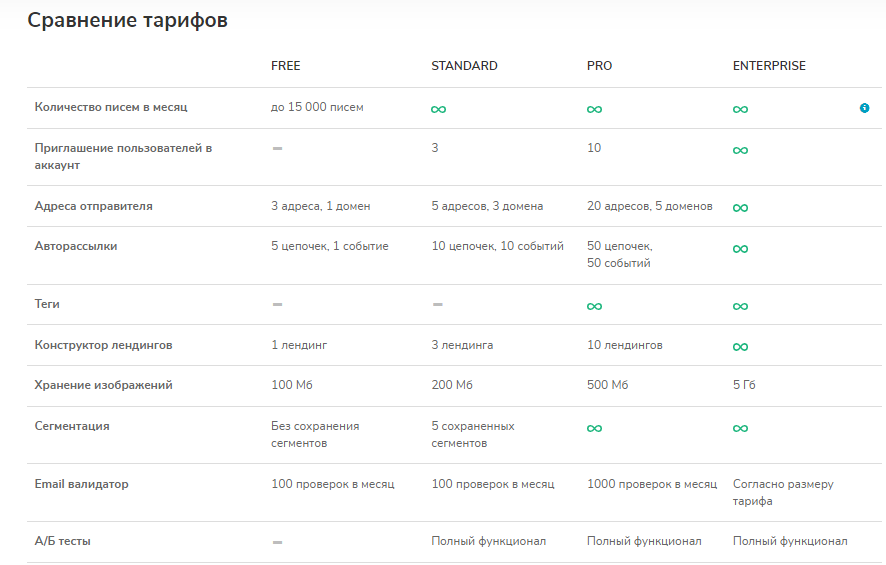Click ENTERPRISE infinity icon for sender addresses

click(x=740, y=208)
